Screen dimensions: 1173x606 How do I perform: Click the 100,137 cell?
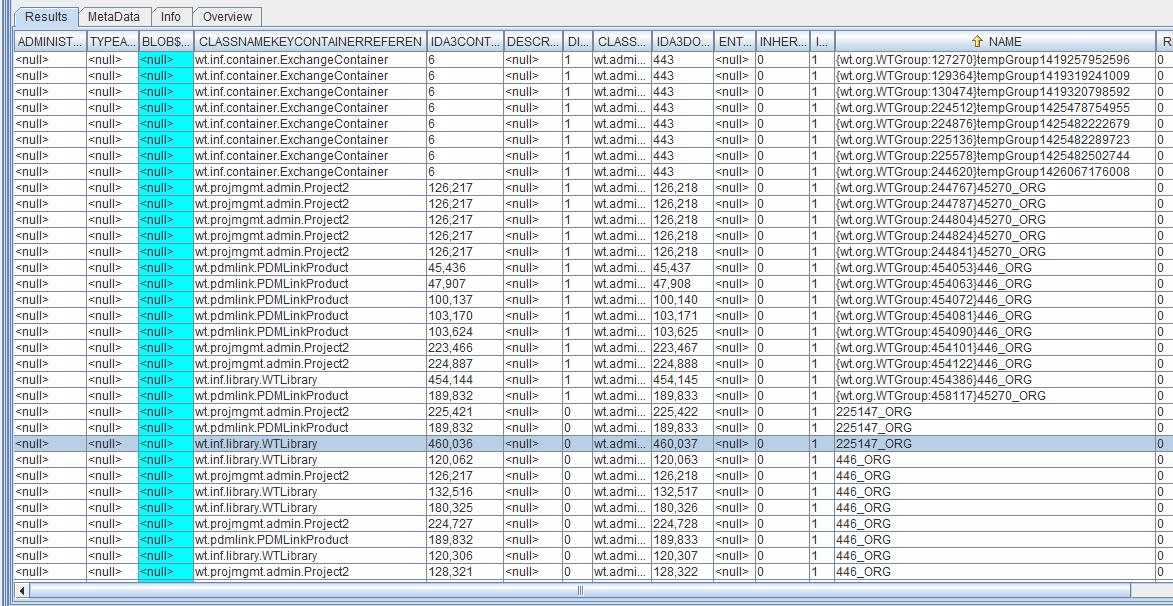click(465, 300)
